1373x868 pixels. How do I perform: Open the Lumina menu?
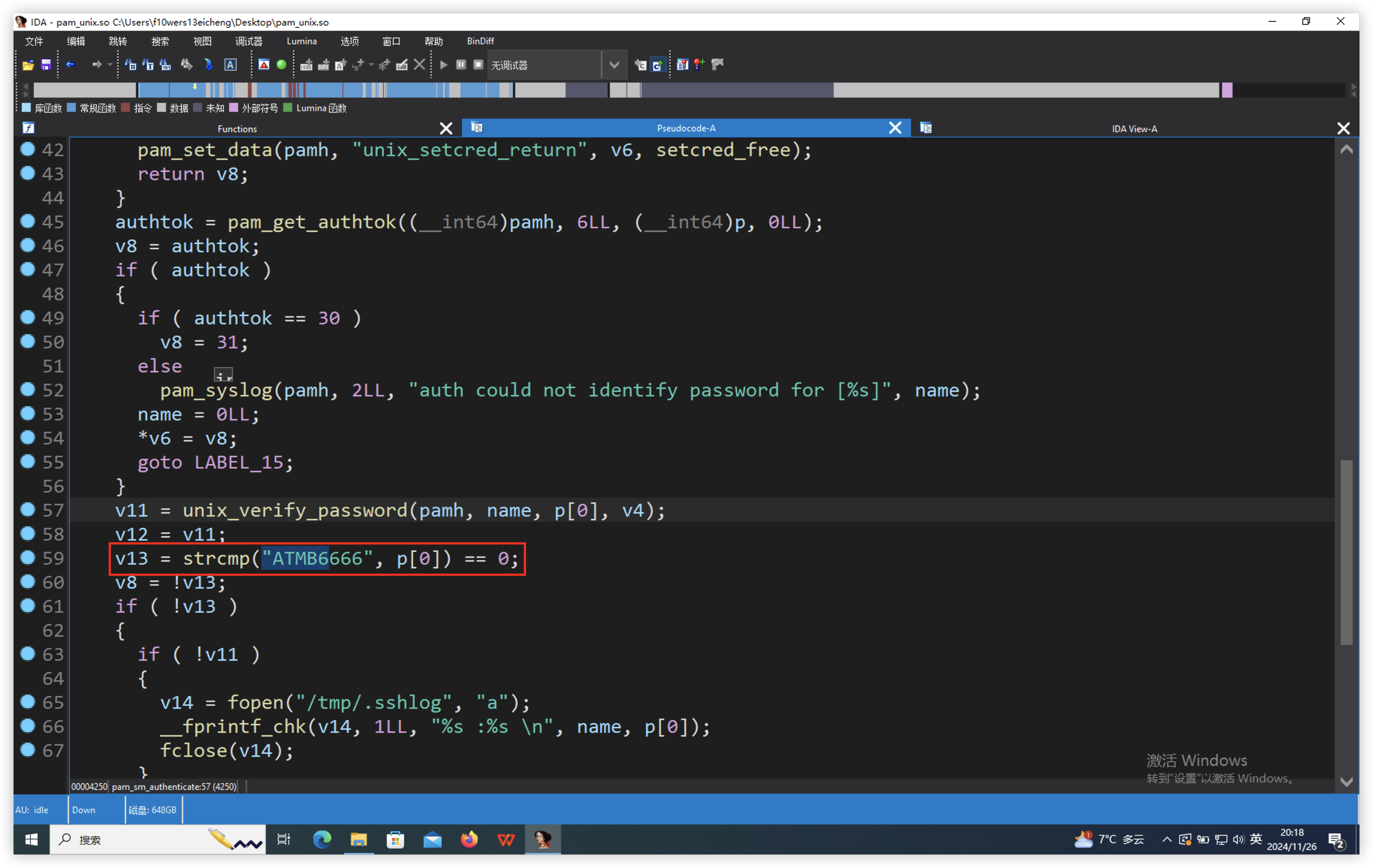click(x=302, y=41)
